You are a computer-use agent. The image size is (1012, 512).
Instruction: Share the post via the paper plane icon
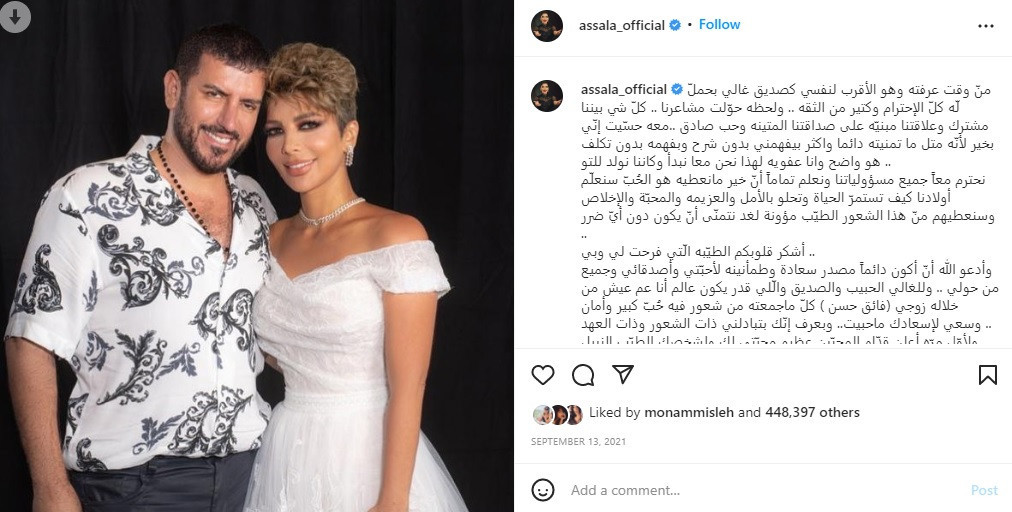click(623, 374)
